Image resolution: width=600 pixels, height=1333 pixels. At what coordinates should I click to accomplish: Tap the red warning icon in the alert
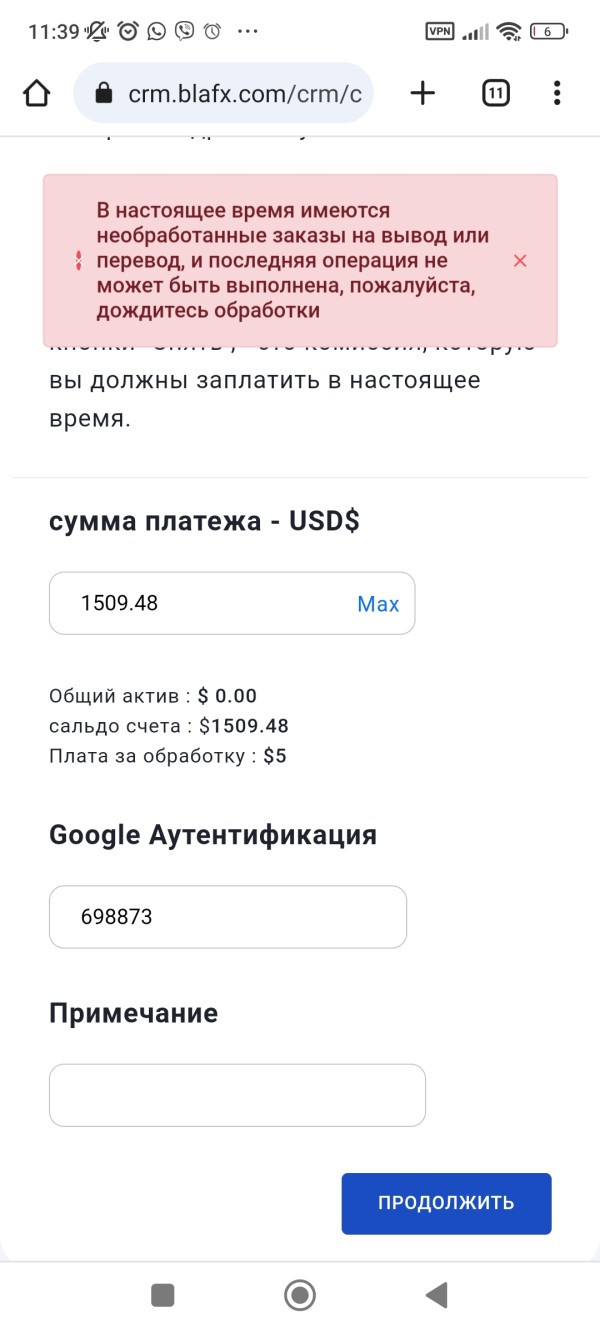pos(78,261)
